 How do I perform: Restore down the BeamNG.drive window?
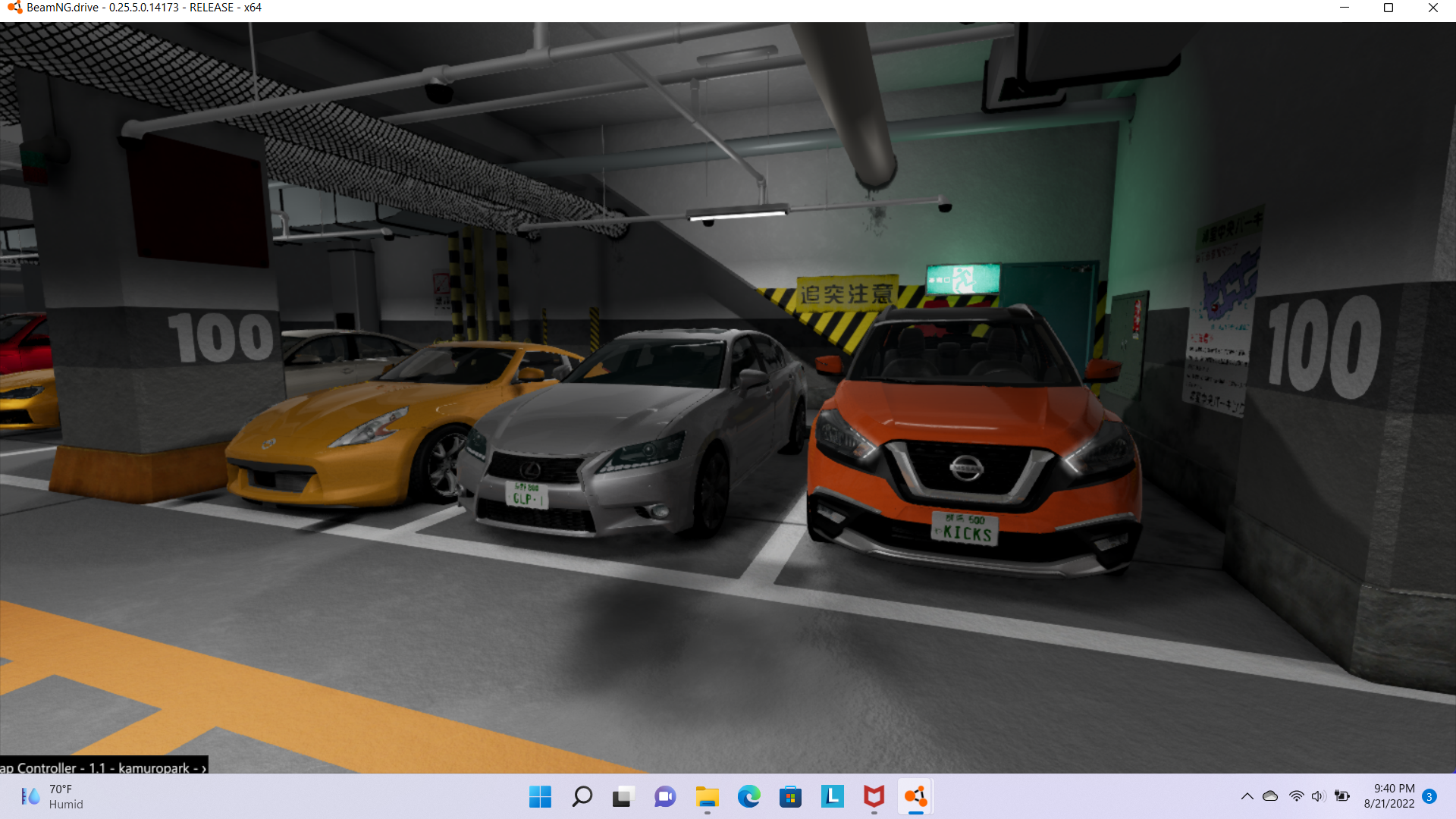click(x=1389, y=8)
